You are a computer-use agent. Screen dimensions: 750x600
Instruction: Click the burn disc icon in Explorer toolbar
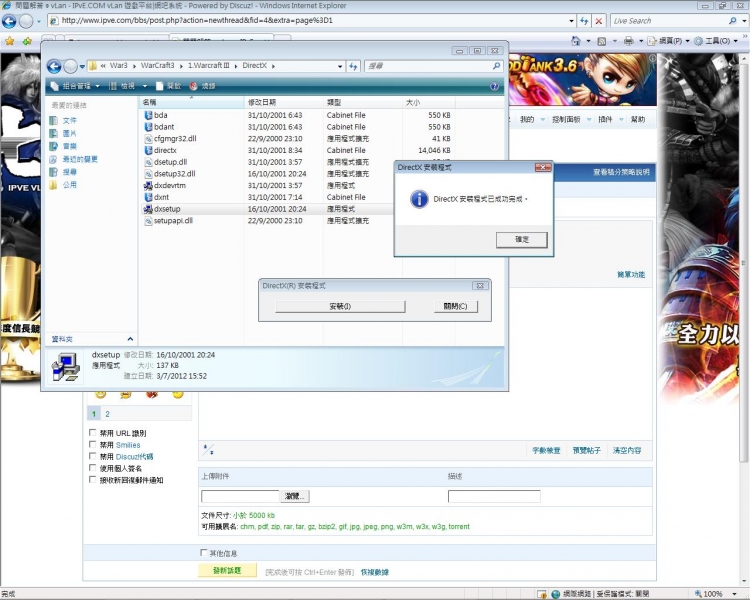(x=194, y=87)
